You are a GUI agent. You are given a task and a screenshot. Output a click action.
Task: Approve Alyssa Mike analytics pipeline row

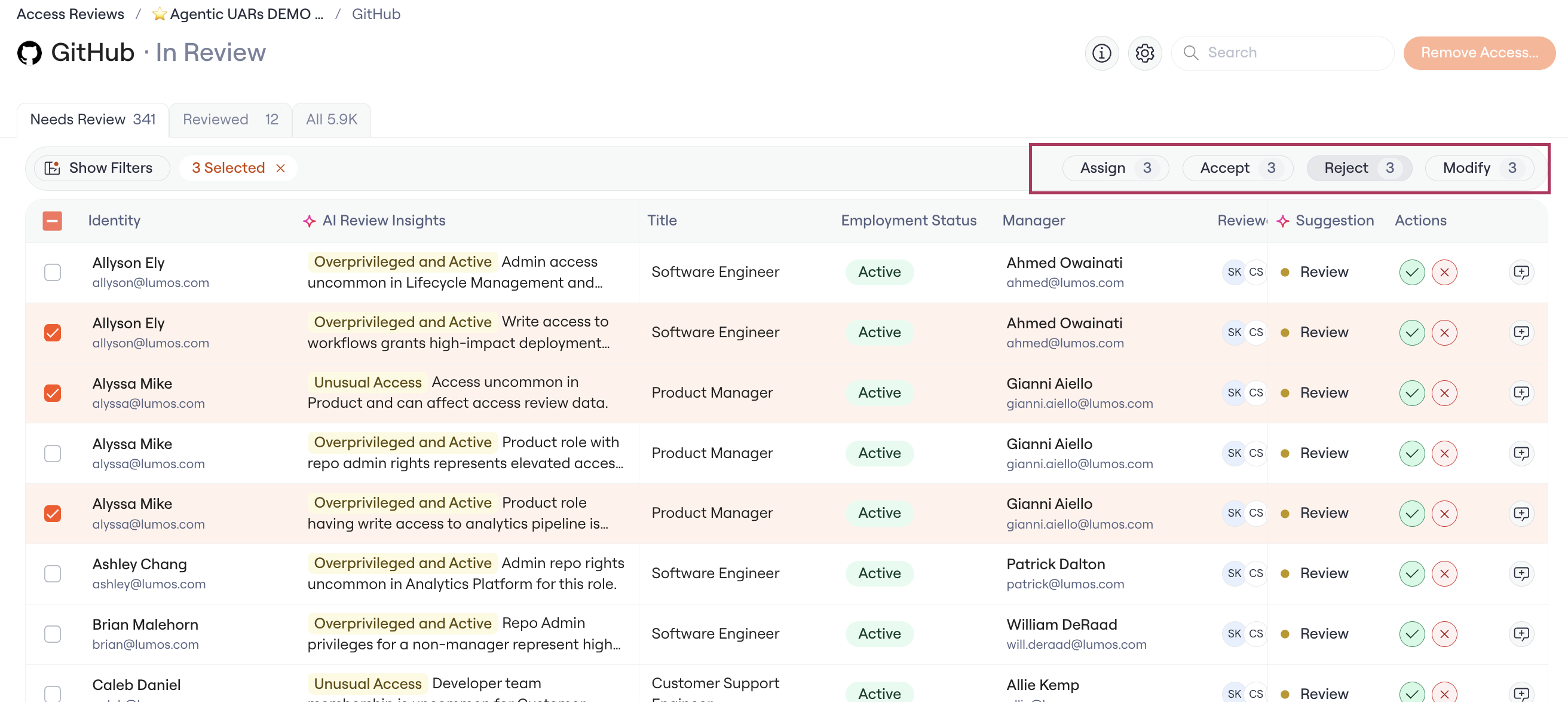point(1411,513)
